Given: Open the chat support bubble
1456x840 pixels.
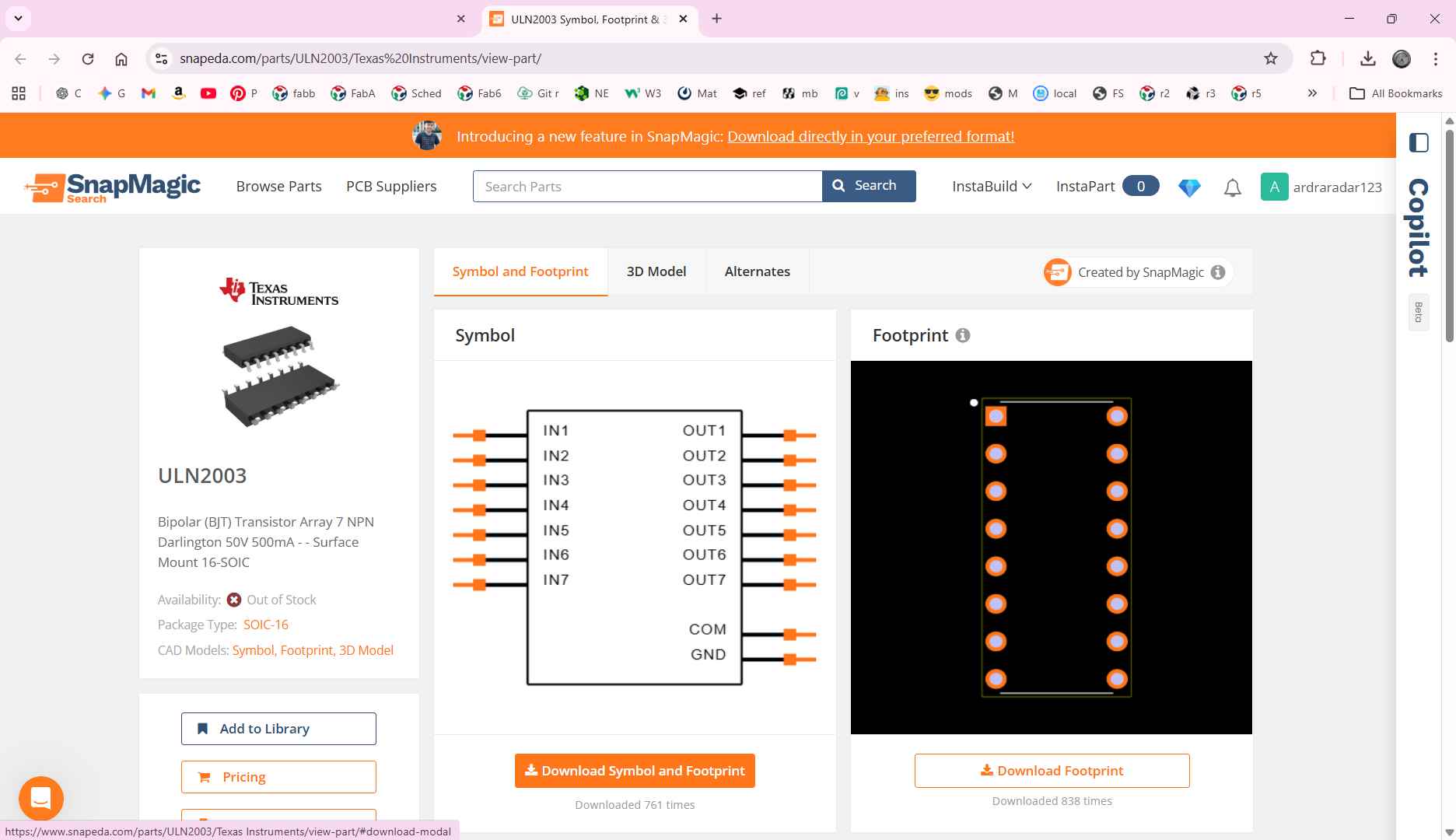Looking at the screenshot, I should 40,798.
